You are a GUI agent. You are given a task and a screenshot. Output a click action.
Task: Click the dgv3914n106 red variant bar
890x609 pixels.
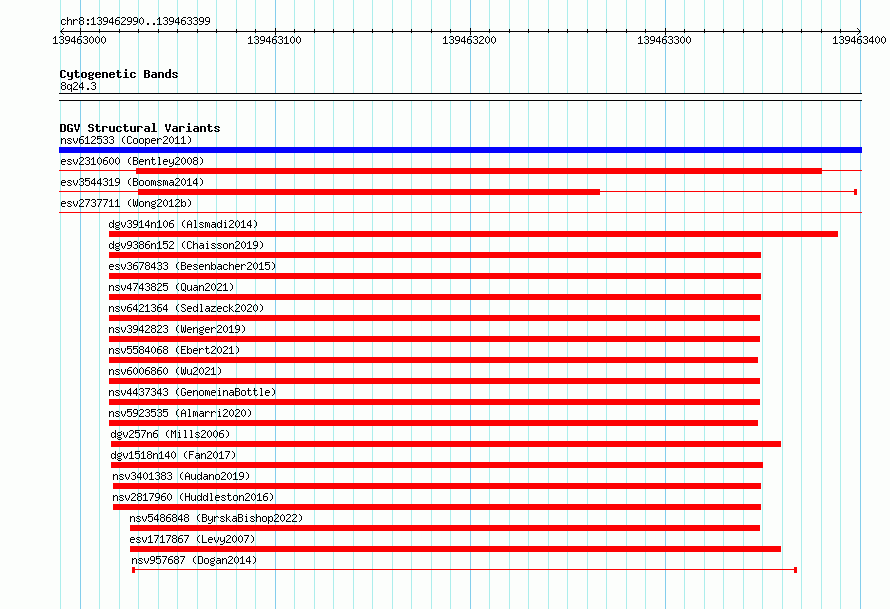(473, 234)
